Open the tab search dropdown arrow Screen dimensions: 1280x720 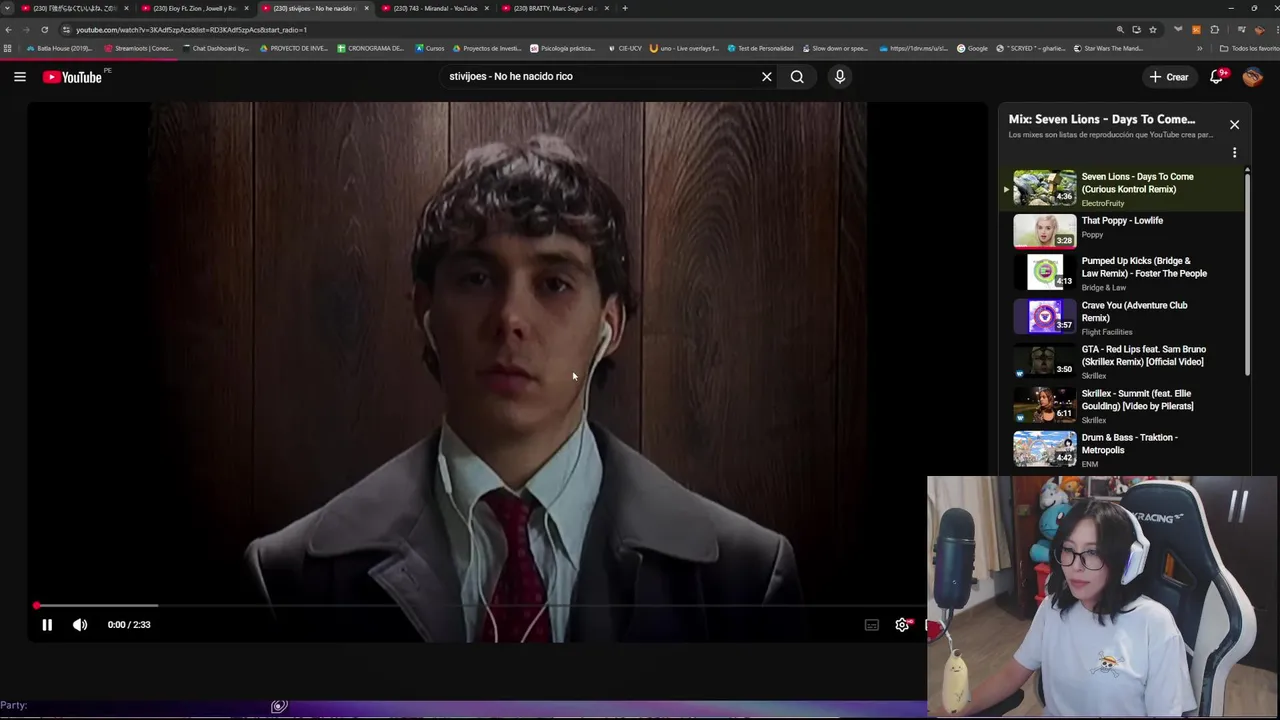click(x=8, y=8)
